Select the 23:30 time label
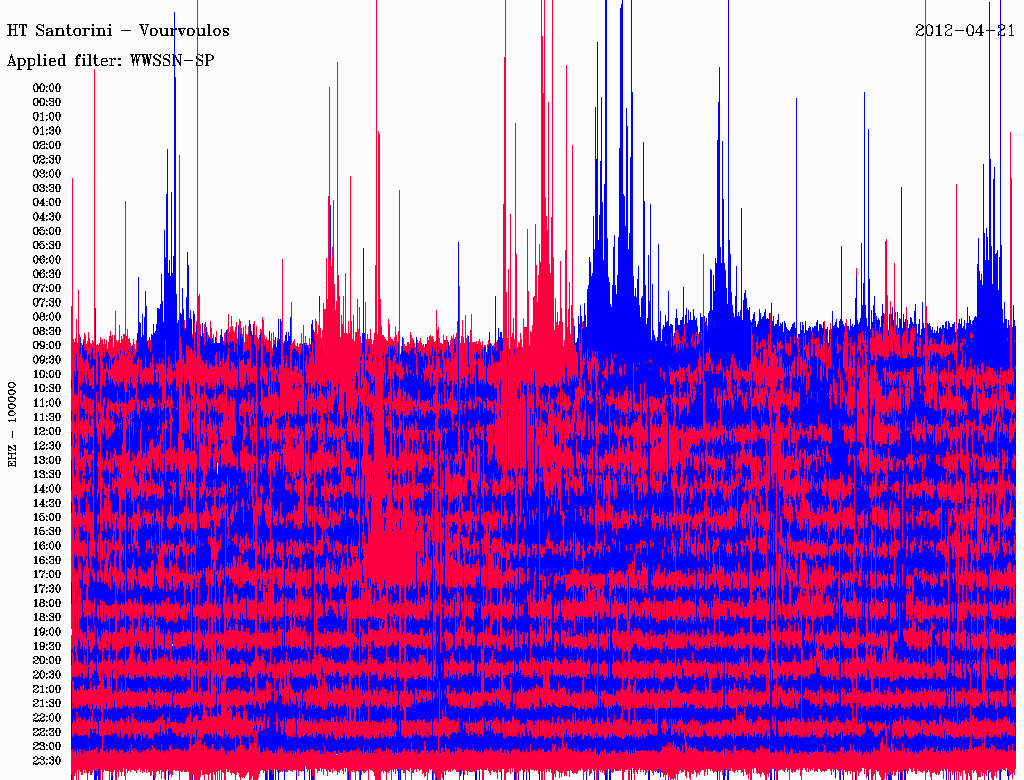This screenshot has height=780, width=1024. pyautogui.click(x=47, y=761)
